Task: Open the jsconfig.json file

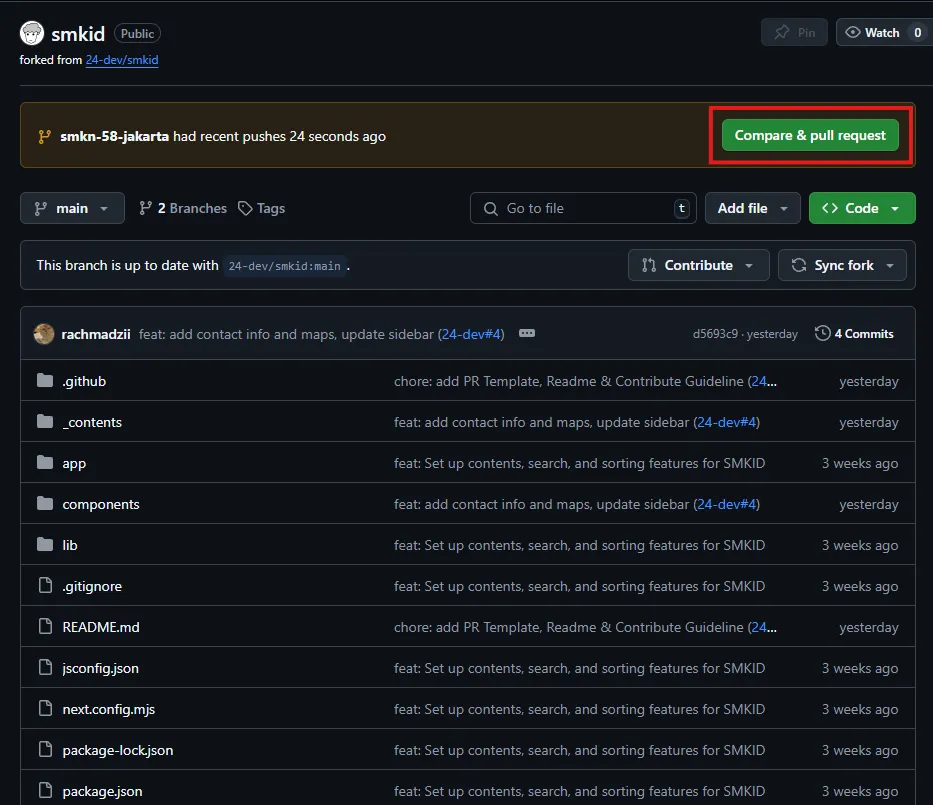Action: (101, 669)
